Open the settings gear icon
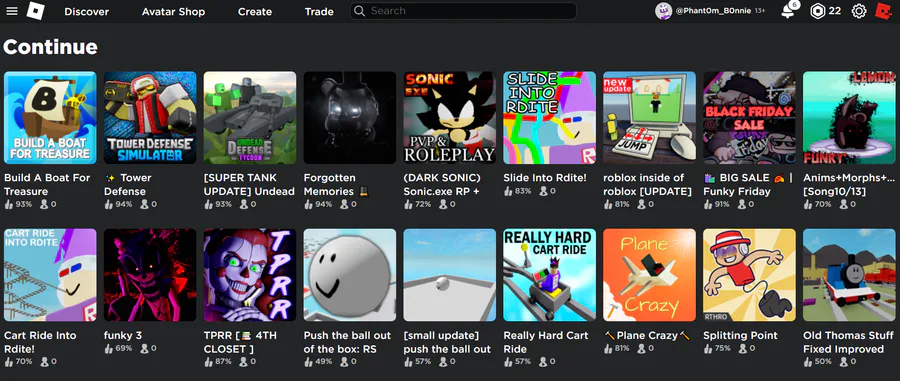This screenshot has width=900, height=381. 859,11
